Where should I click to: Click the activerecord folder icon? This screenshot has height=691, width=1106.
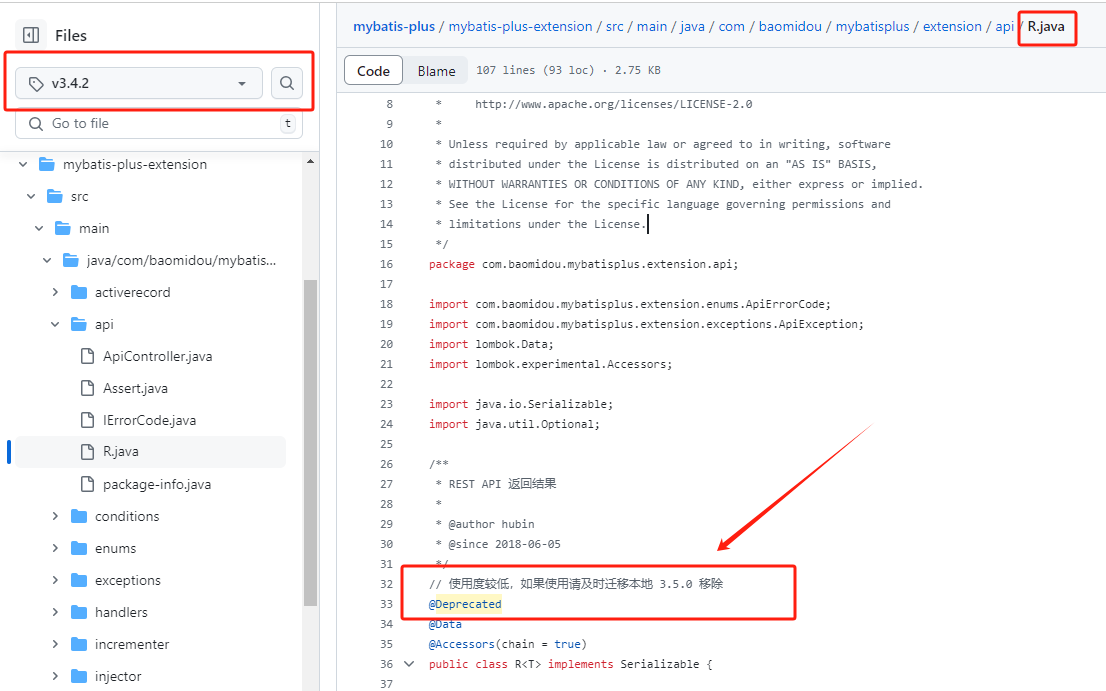[x=79, y=292]
